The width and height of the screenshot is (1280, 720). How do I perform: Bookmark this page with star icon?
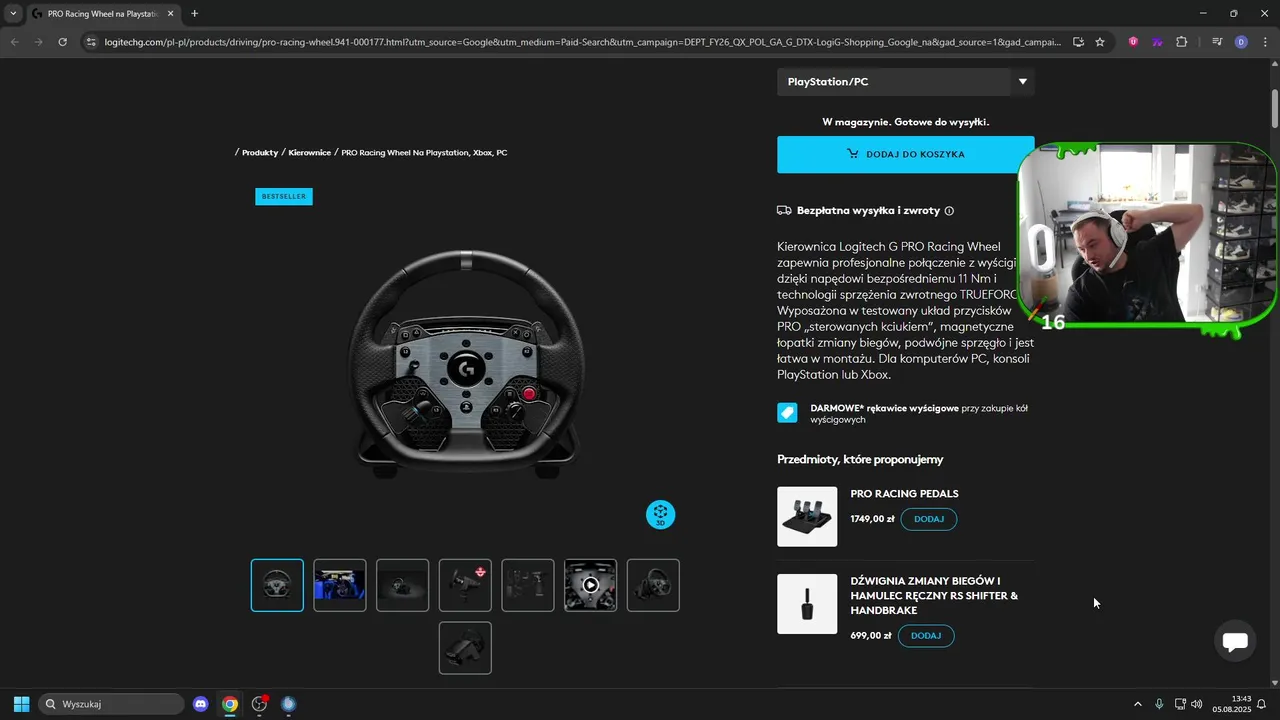pyautogui.click(x=1100, y=42)
